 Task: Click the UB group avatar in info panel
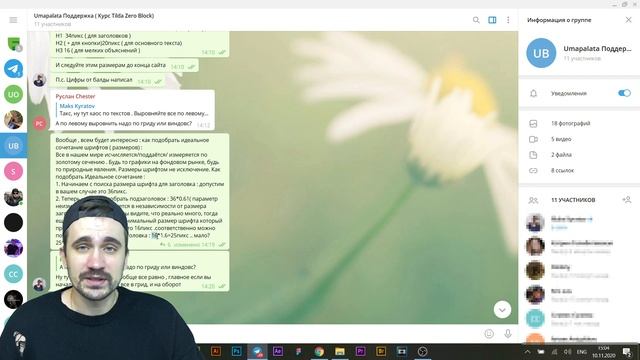[541, 53]
